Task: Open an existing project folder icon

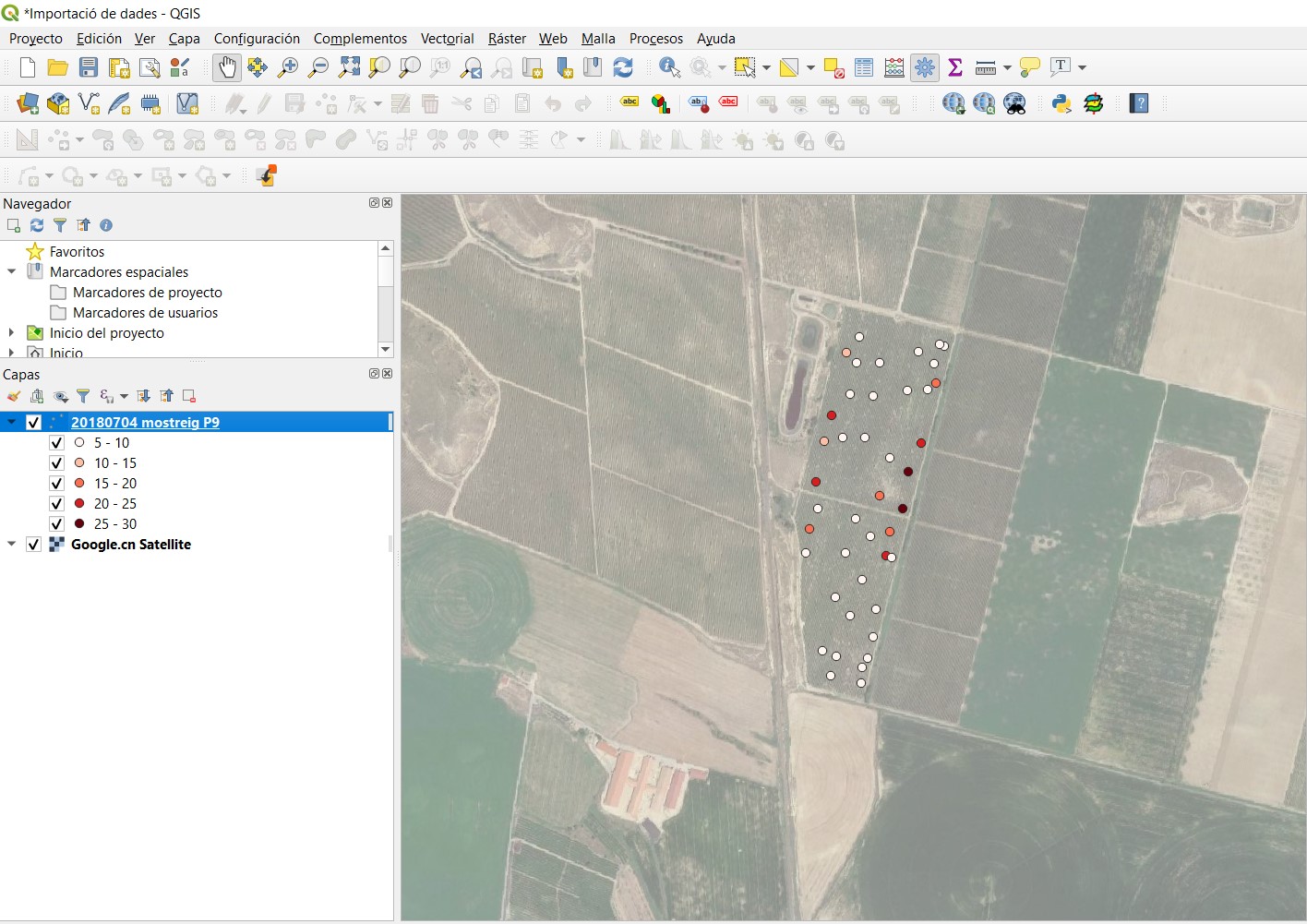Action: [x=57, y=67]
